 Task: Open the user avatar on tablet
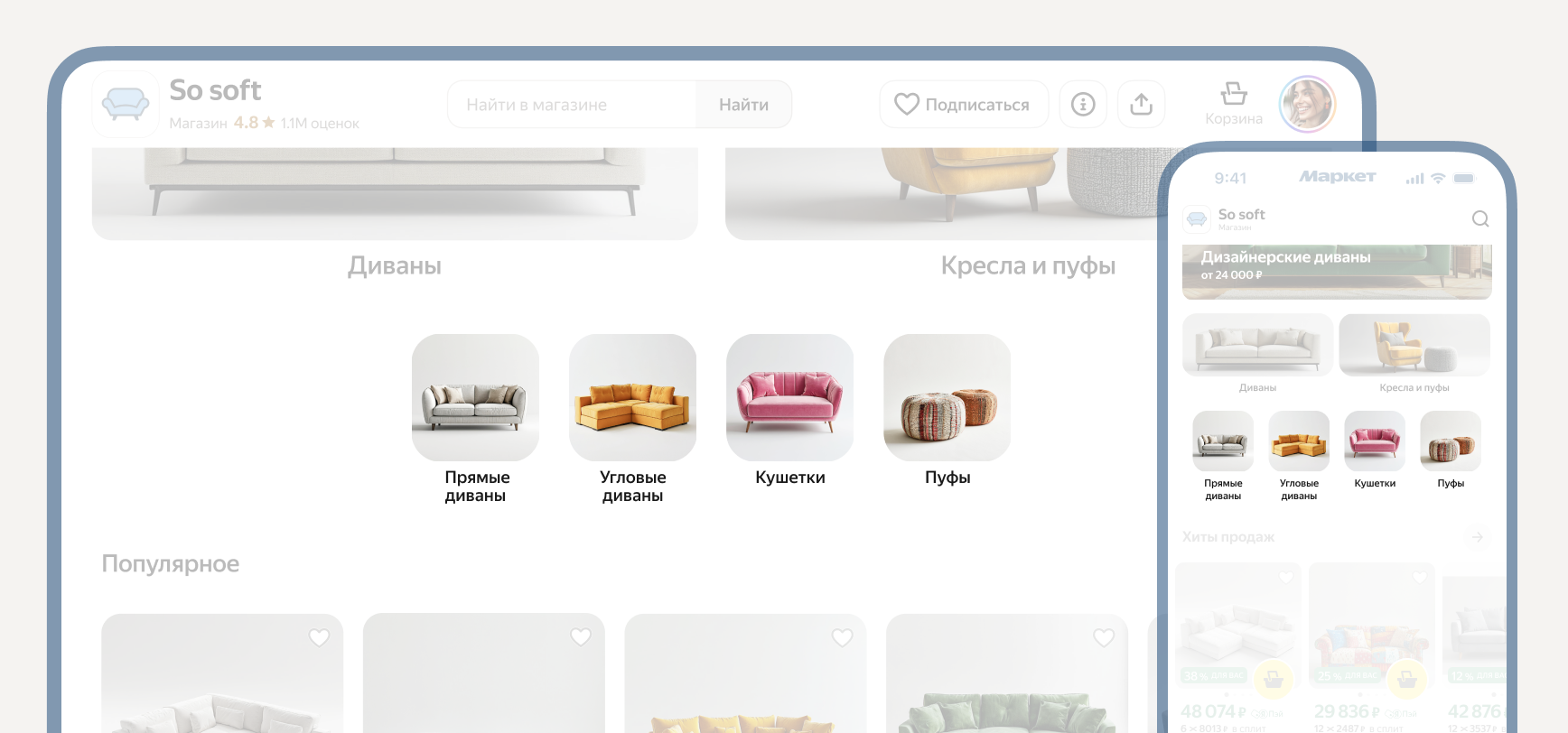(1307, 104)
